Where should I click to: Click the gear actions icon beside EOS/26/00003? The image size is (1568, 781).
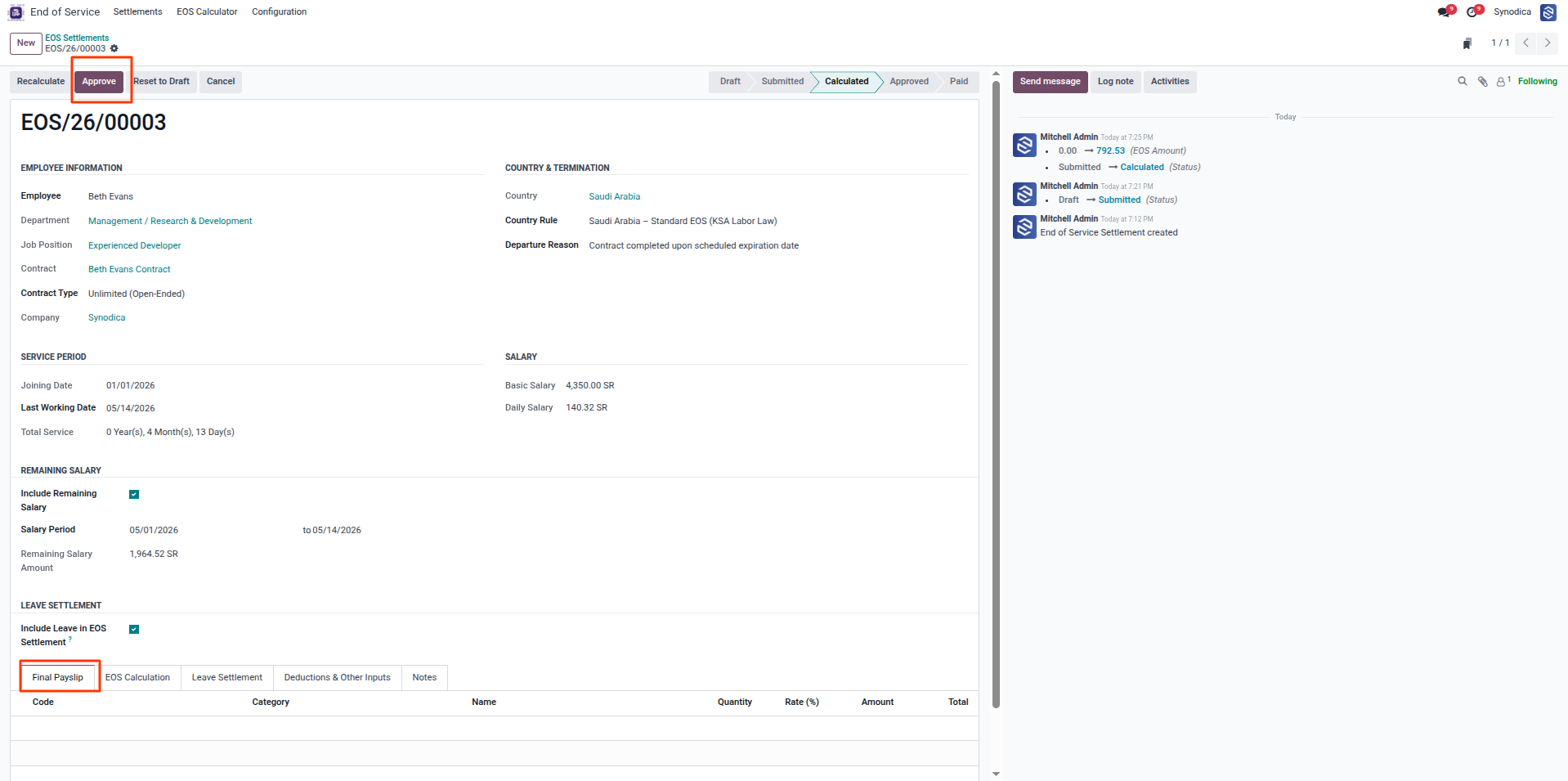[x=114, y=48]
